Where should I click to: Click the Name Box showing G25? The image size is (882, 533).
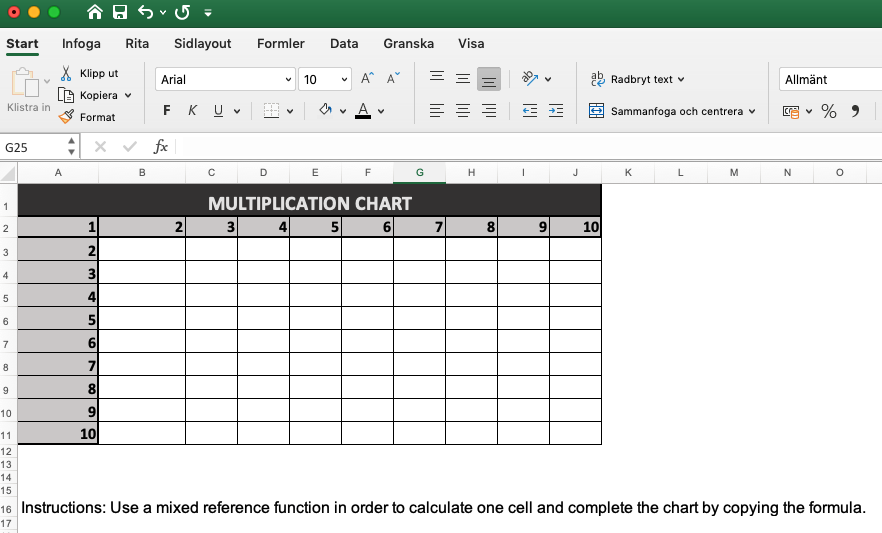point(33,147)
